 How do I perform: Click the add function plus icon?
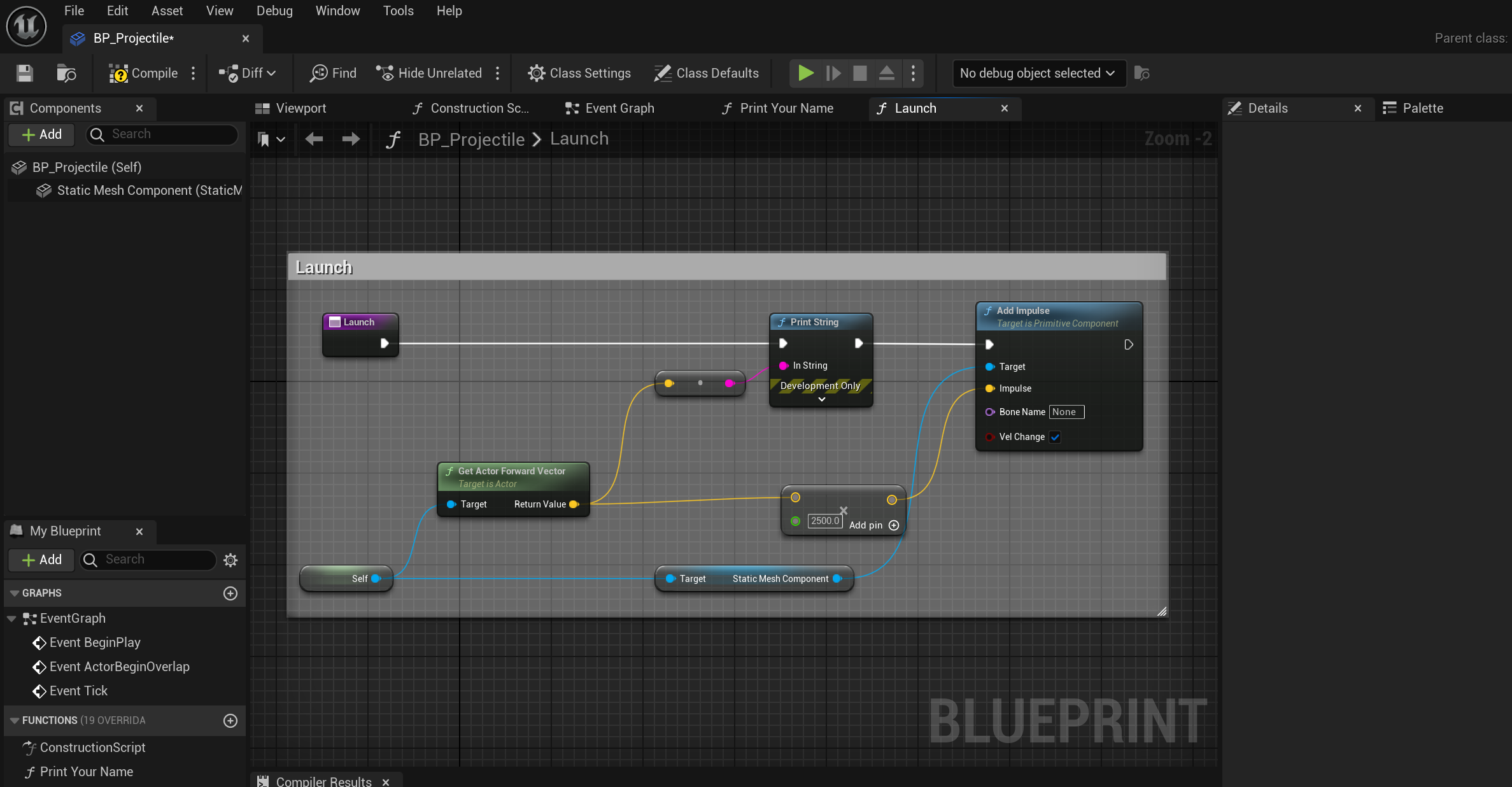(x=230, y=720)
